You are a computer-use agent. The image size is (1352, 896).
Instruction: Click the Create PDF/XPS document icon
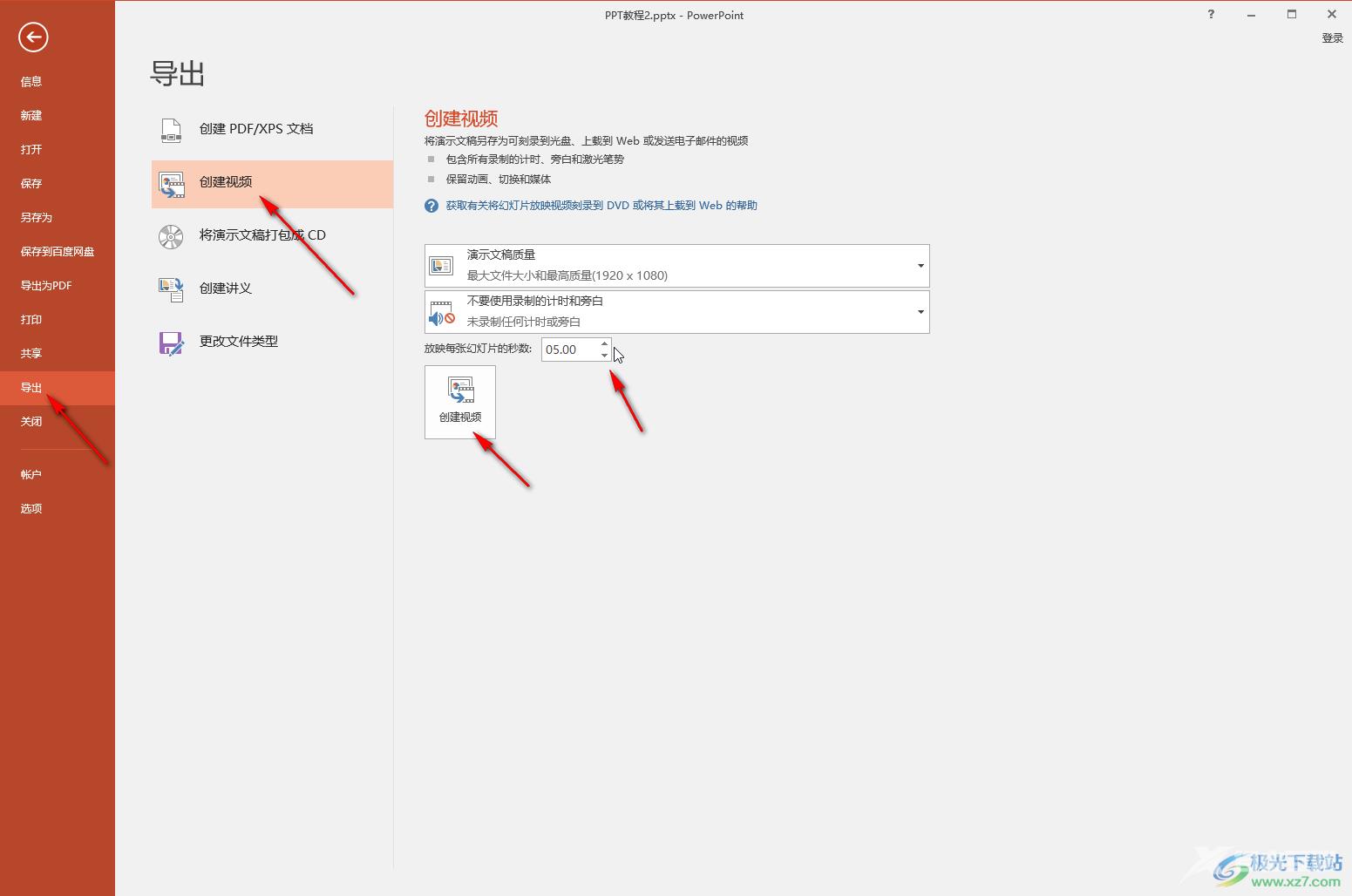point(171,130)
